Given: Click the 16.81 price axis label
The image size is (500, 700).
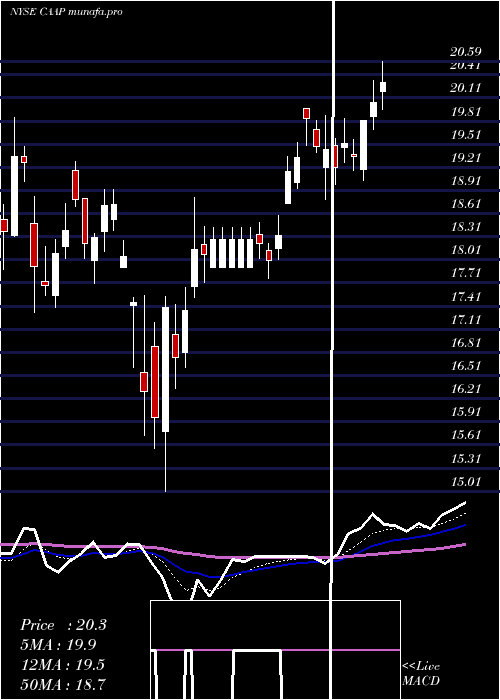Looking at the screenshot, I should [466, 343].
